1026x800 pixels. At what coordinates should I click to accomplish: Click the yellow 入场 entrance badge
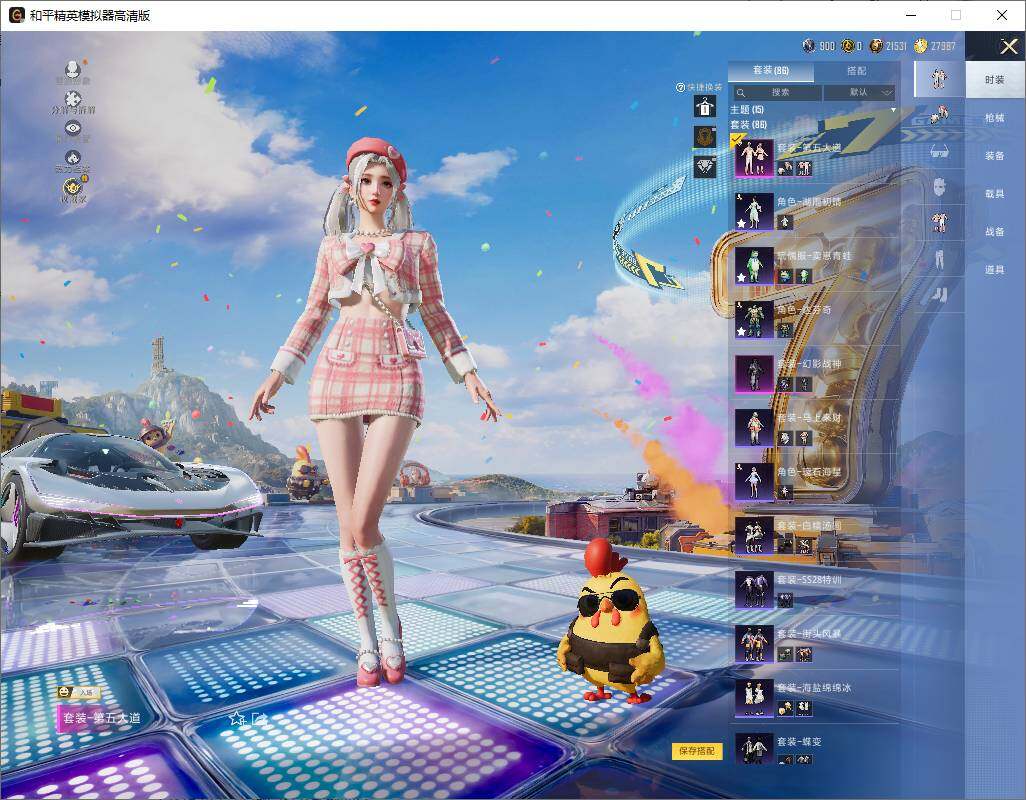[x=79, y=692]
